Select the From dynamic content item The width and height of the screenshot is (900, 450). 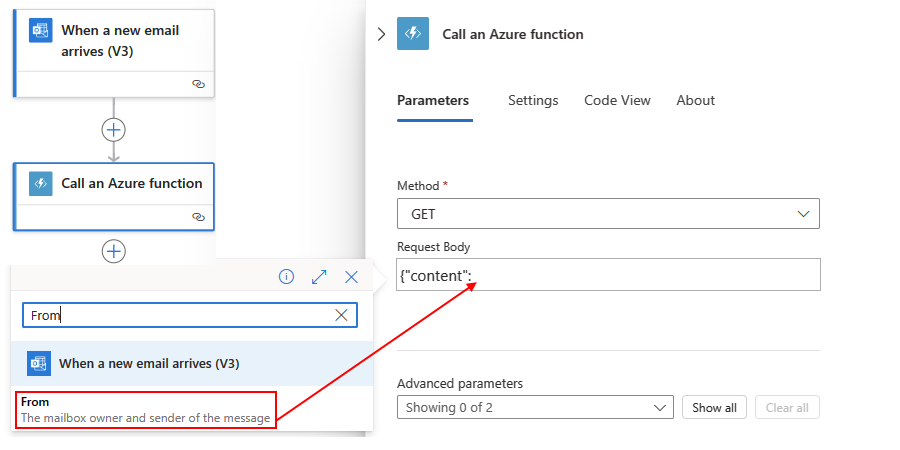click(145, 410)
